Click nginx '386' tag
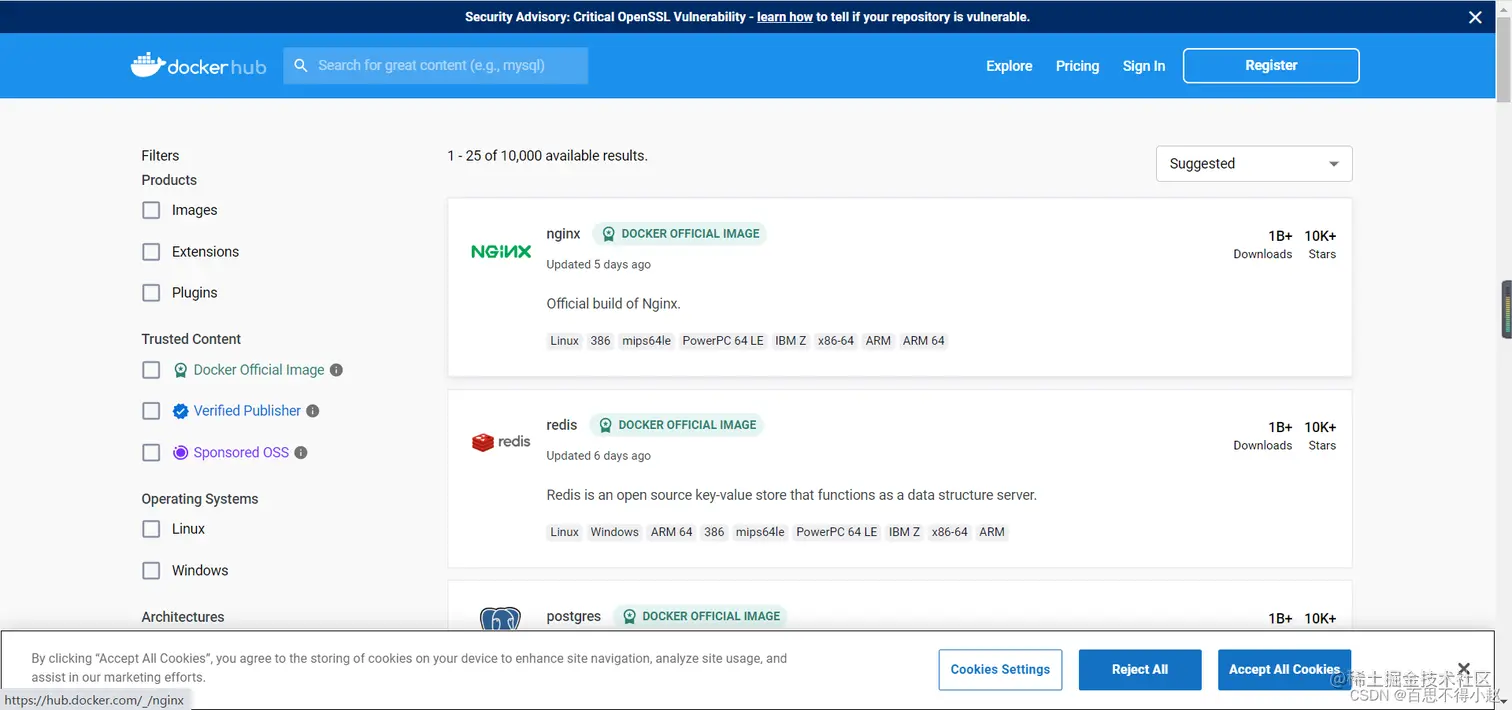This screenshot has height=710, width=1512. pyautogui.click(x=600, y=341)
